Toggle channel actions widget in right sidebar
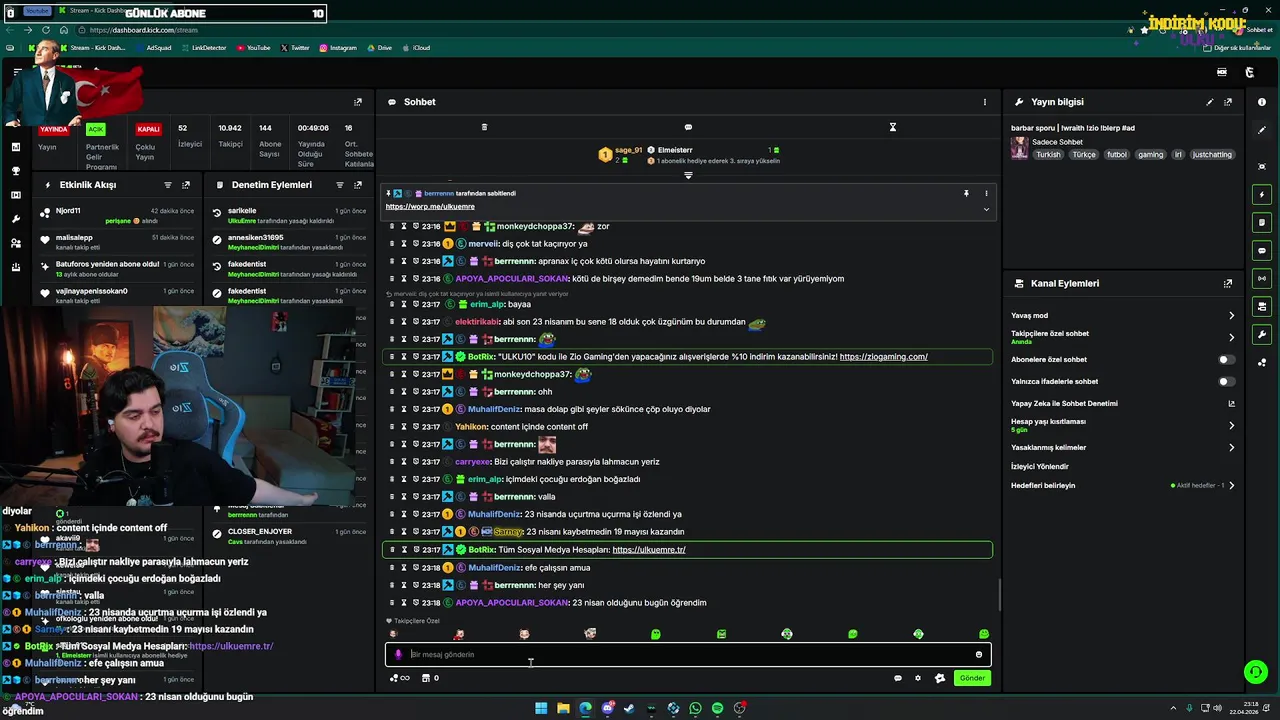 1262,306
